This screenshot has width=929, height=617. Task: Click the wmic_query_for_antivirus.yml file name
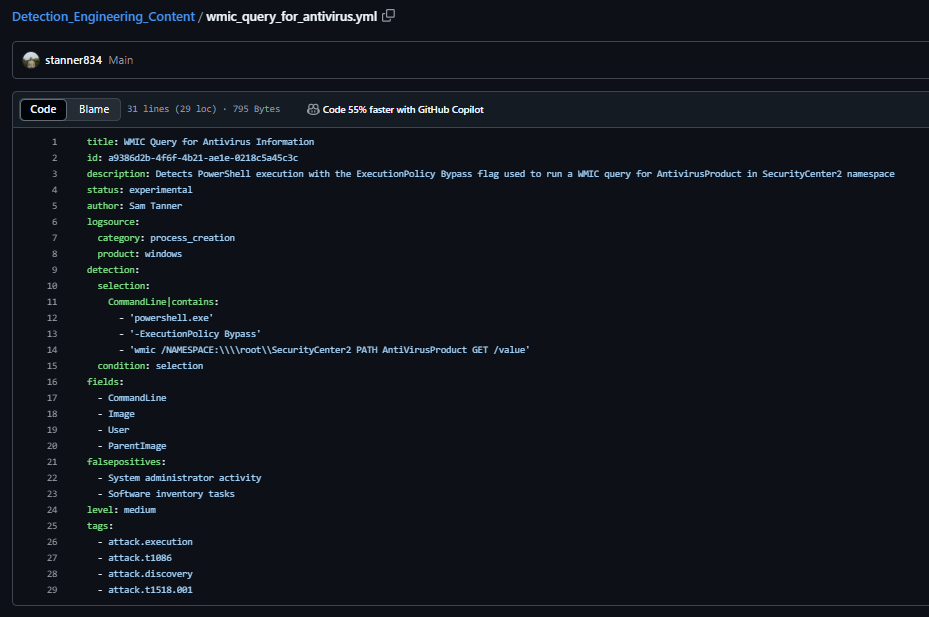(x=291, y=17)
